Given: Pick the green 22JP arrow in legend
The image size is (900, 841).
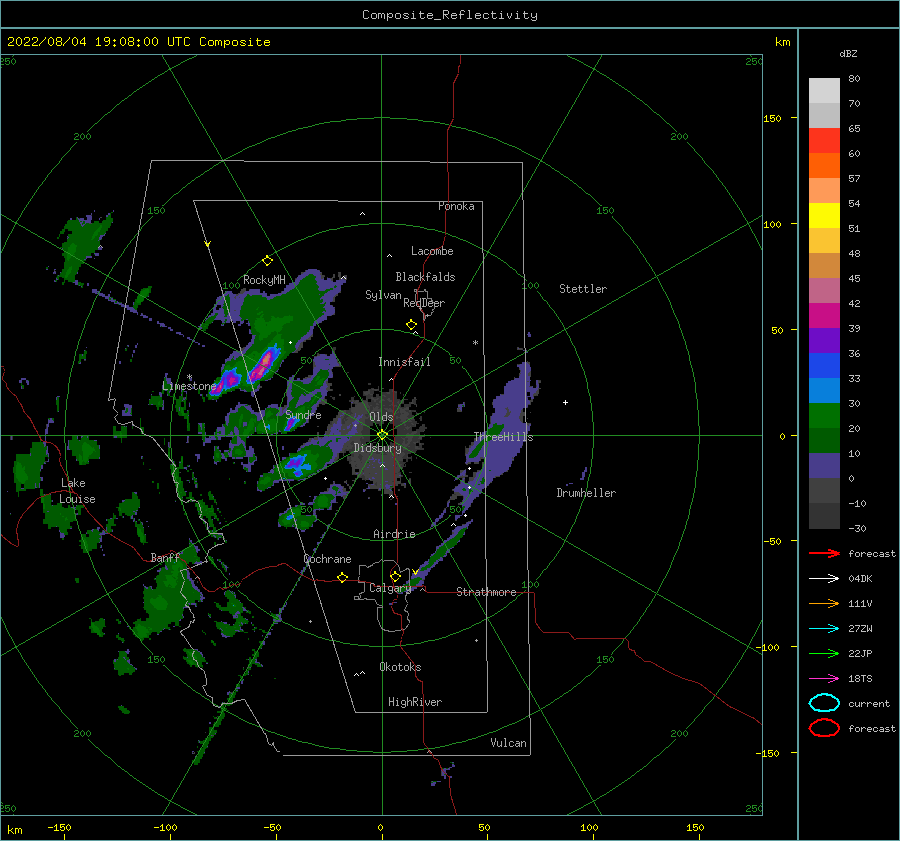Looking at the screenshot, I should 824,653.
